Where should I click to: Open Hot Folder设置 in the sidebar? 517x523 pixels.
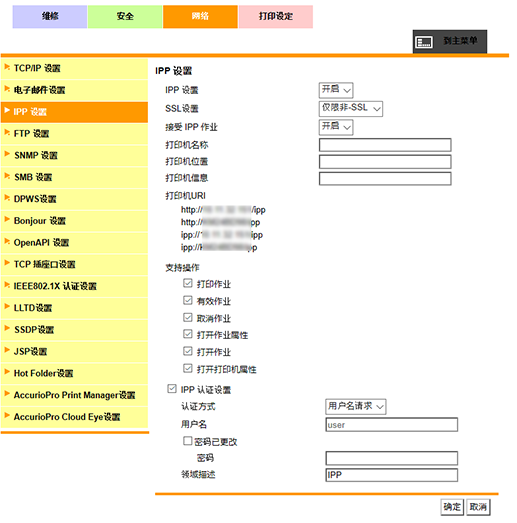pyautogui.click(x=74, y=373)
